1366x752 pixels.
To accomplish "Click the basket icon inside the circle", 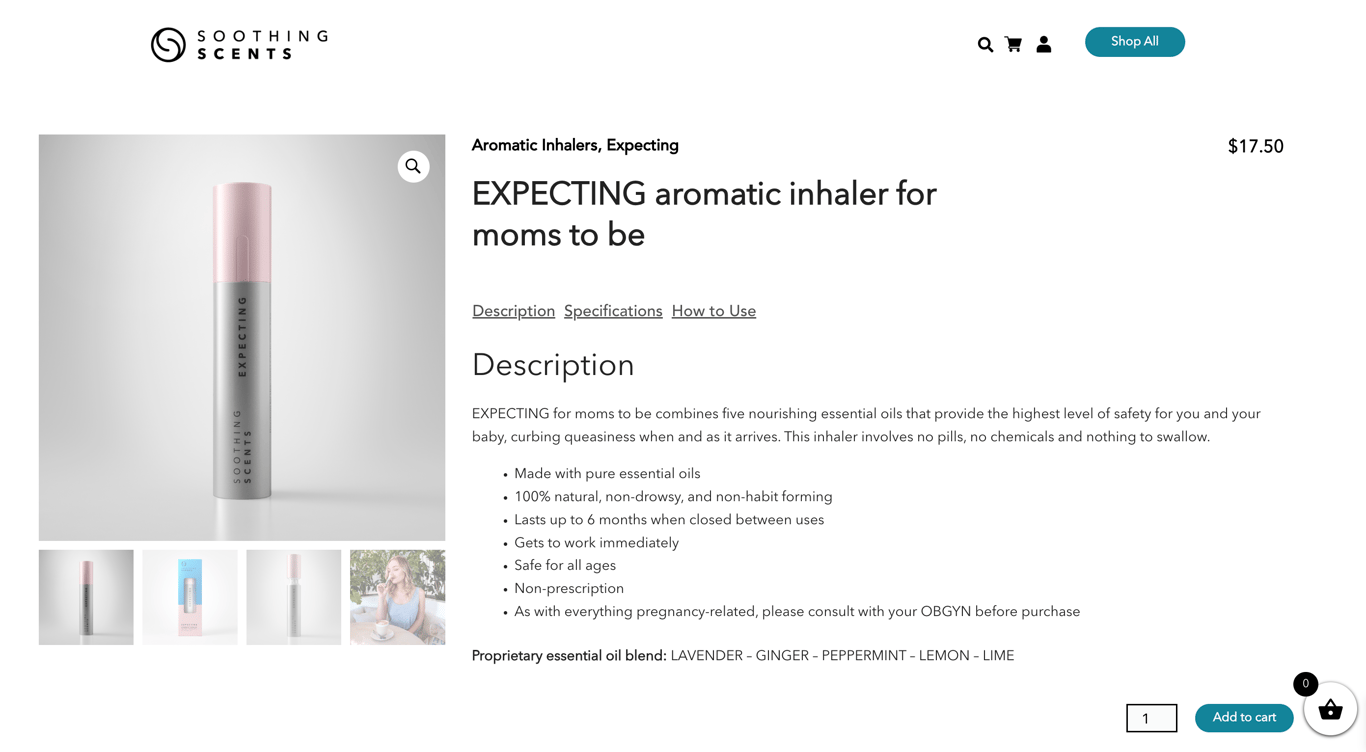I will coord(1330,710).
